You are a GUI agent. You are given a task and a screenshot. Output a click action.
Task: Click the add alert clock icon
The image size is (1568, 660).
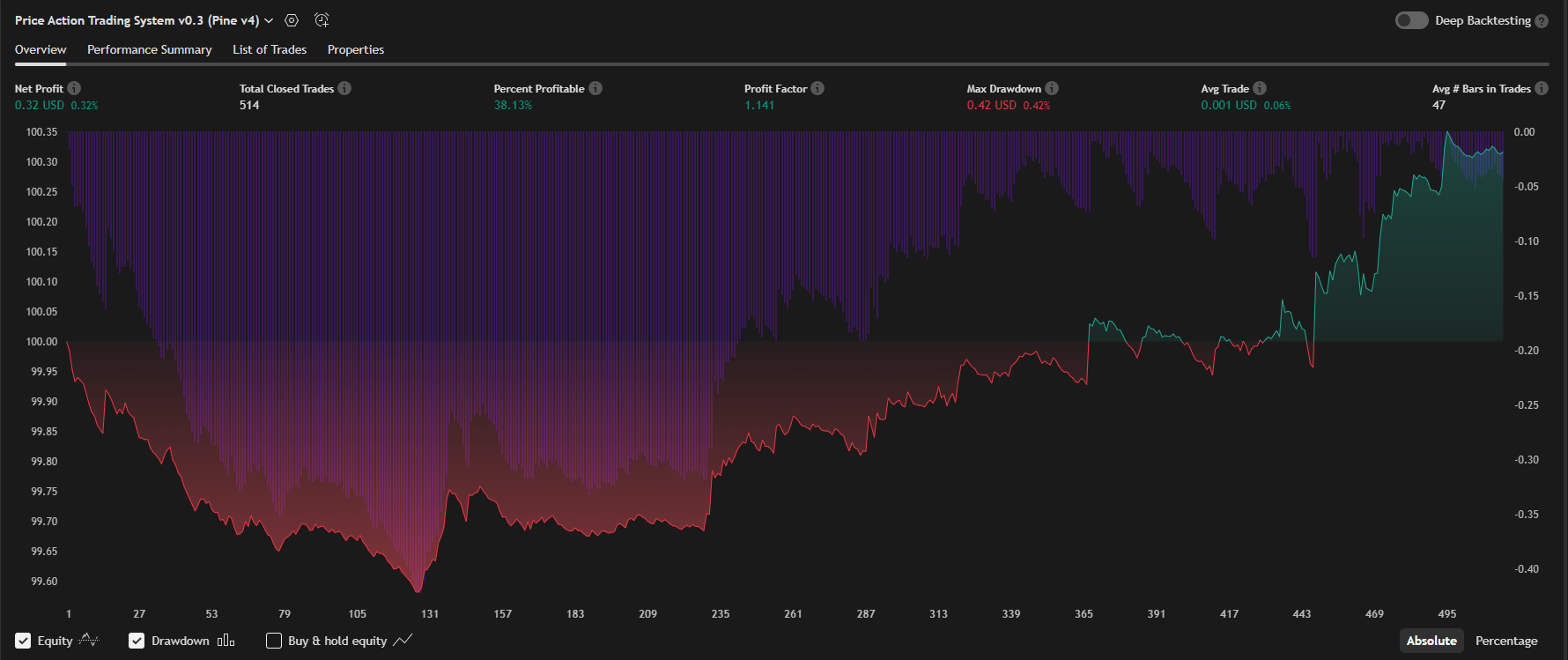(322, 20)
